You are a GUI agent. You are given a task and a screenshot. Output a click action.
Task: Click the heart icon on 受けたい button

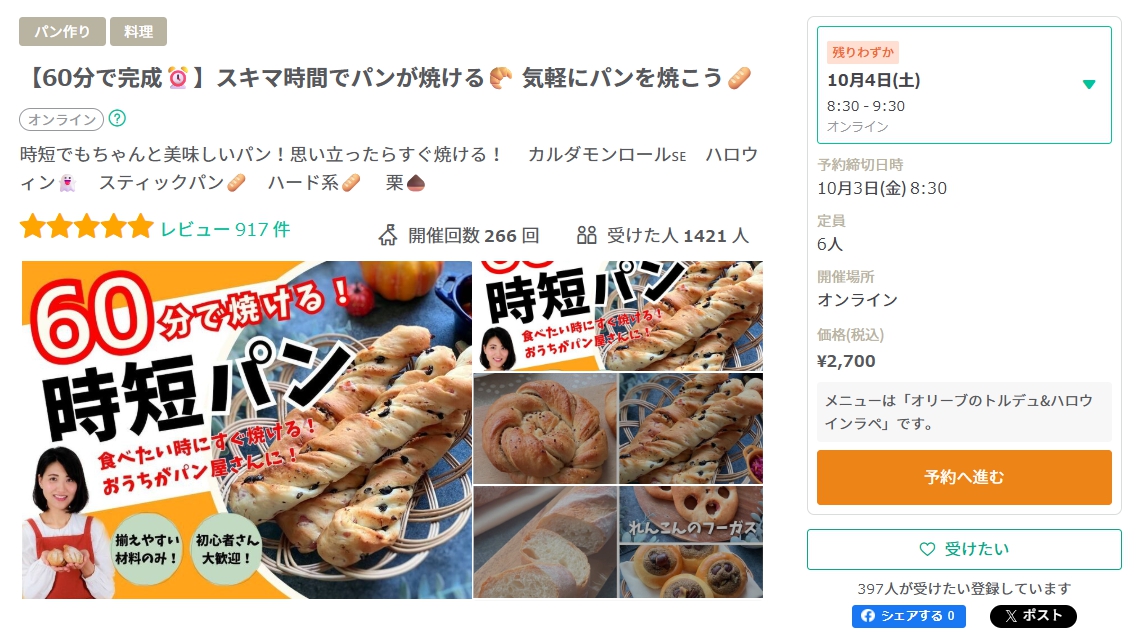pos(927,549)
